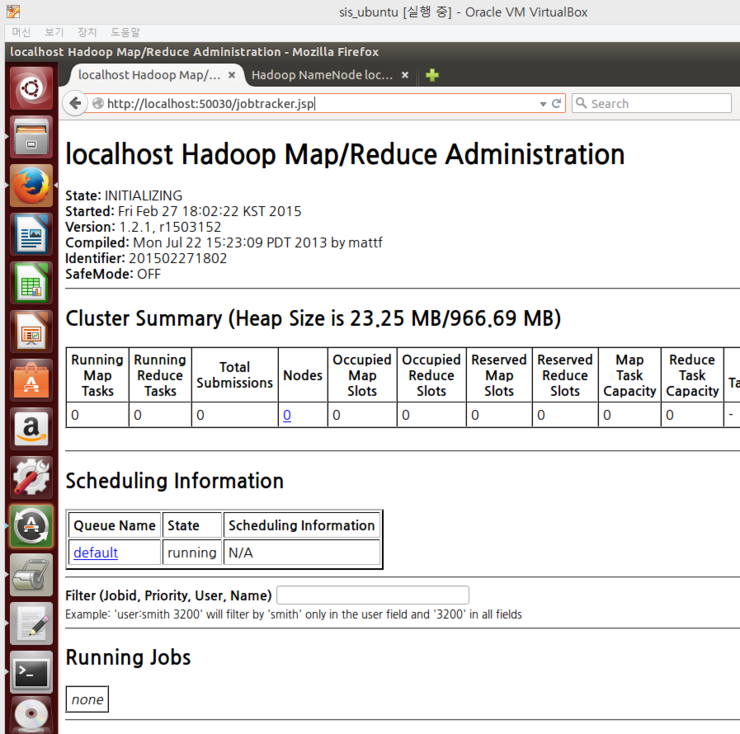Click the job Filter text field
Screen dimensions: 740x734
click(372, 595)
